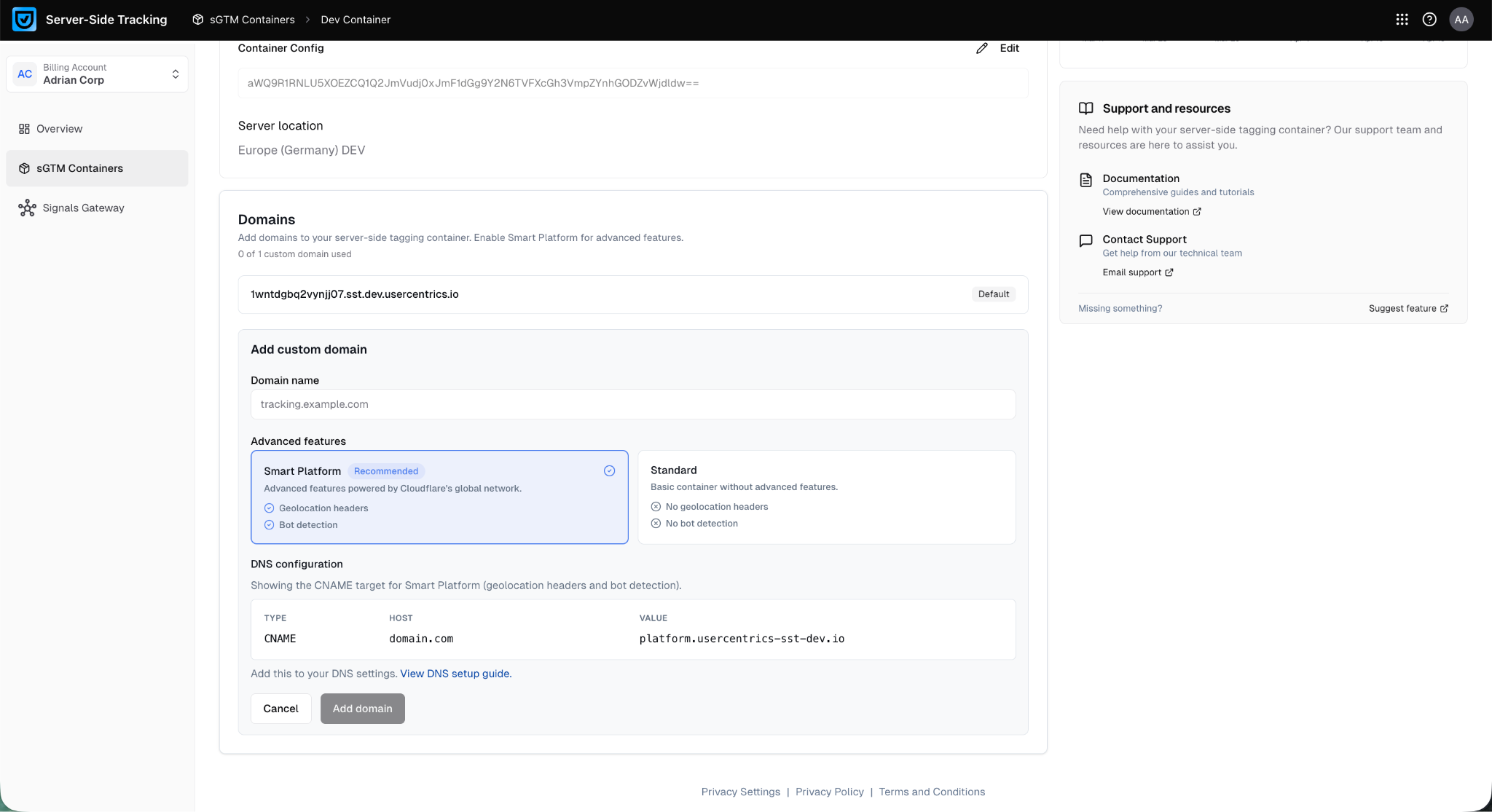Open the apps grid menu icon

point(1402,20)
